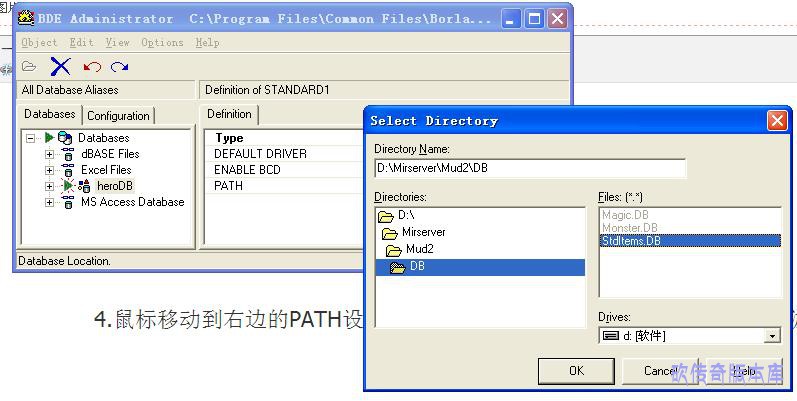Select the MS Access Database tree item
The image size is (797, 401).
click(132, 202)
